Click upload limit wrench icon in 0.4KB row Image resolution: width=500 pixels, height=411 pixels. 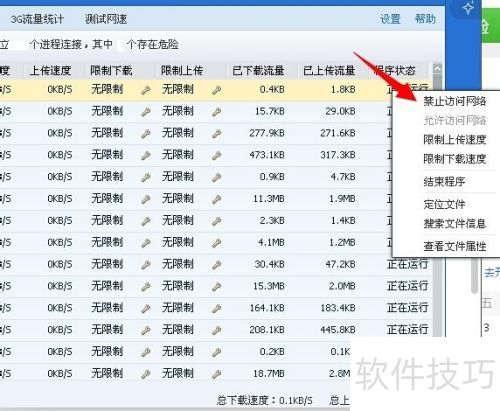point(216,90)
